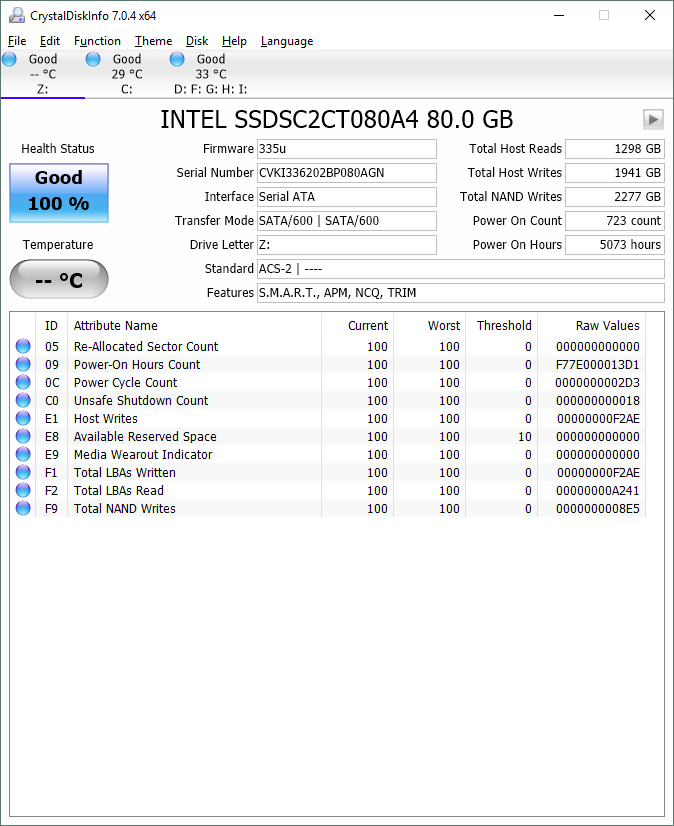674x826 pixels.
Task: Open the Theme menu
Action: pyautogui.click(x=153, y=41)
